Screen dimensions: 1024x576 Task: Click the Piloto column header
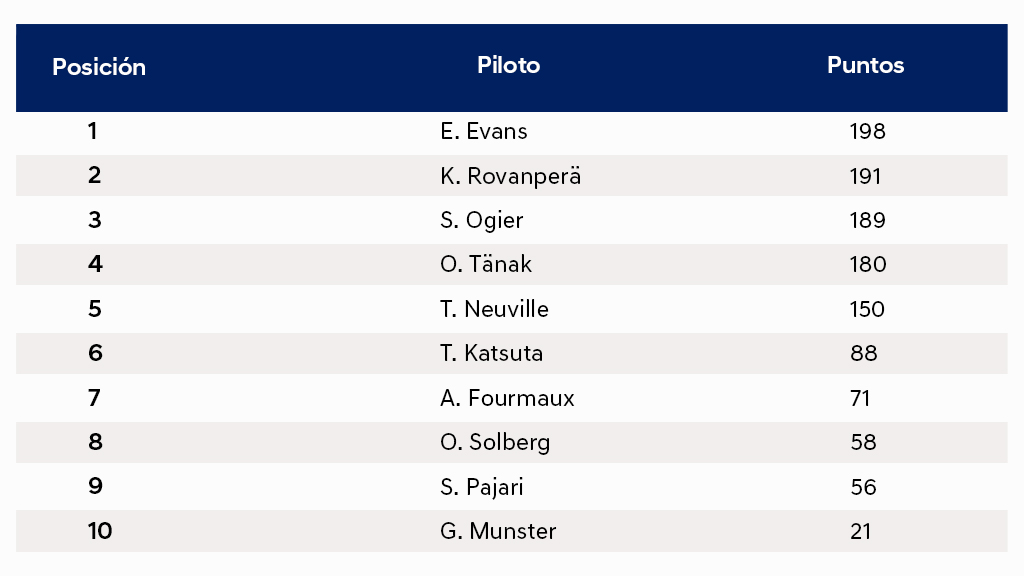click(x=509, y=66)
